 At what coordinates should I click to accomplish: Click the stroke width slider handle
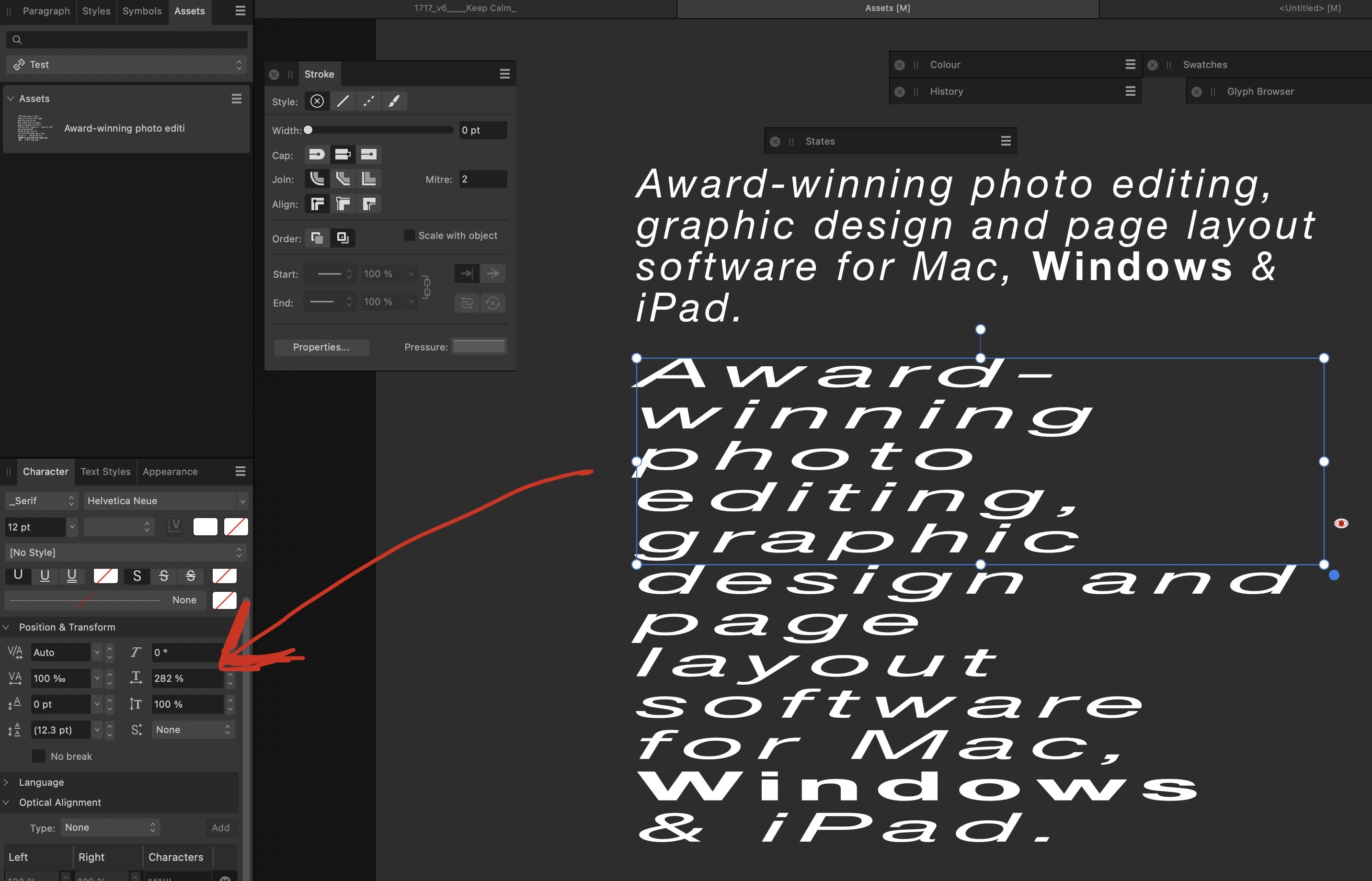pyautogui.click(x=308, y=130)
